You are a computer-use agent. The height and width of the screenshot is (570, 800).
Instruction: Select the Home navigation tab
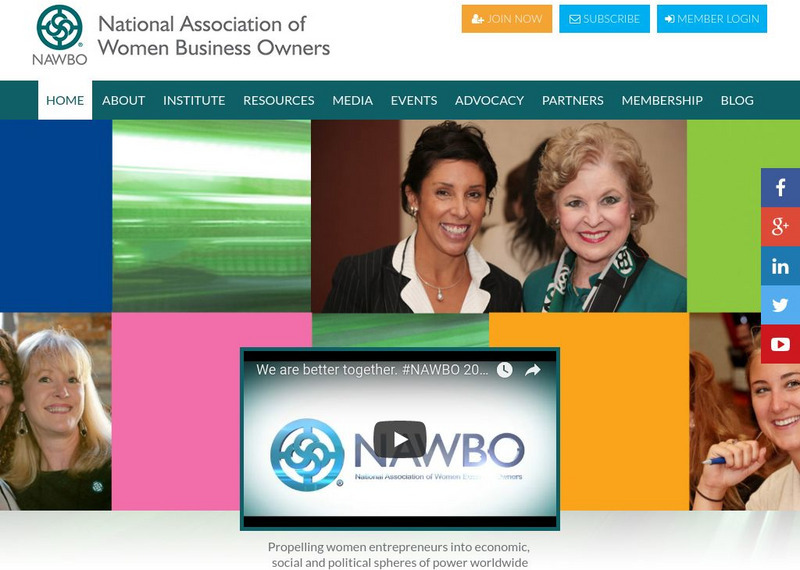click(65, 100)
